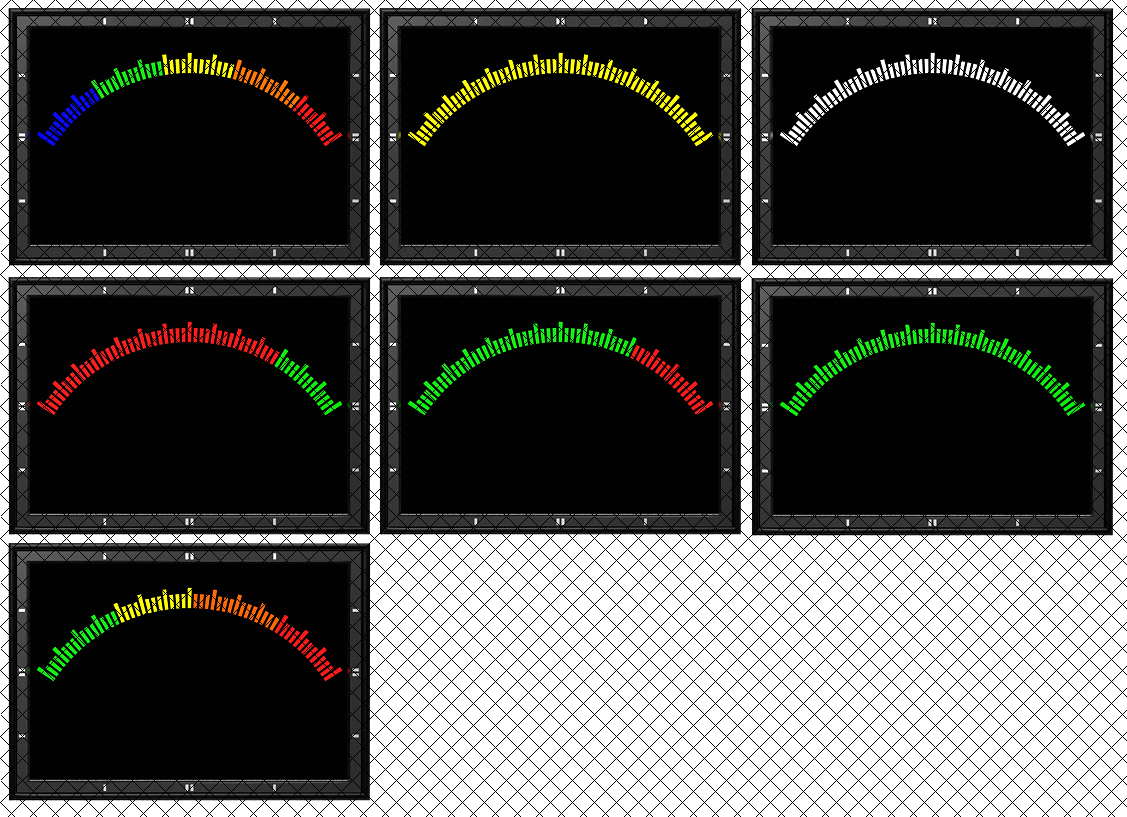
Task: Click the red section of the red-then-green gauge
Action: (x=150, y=340)
